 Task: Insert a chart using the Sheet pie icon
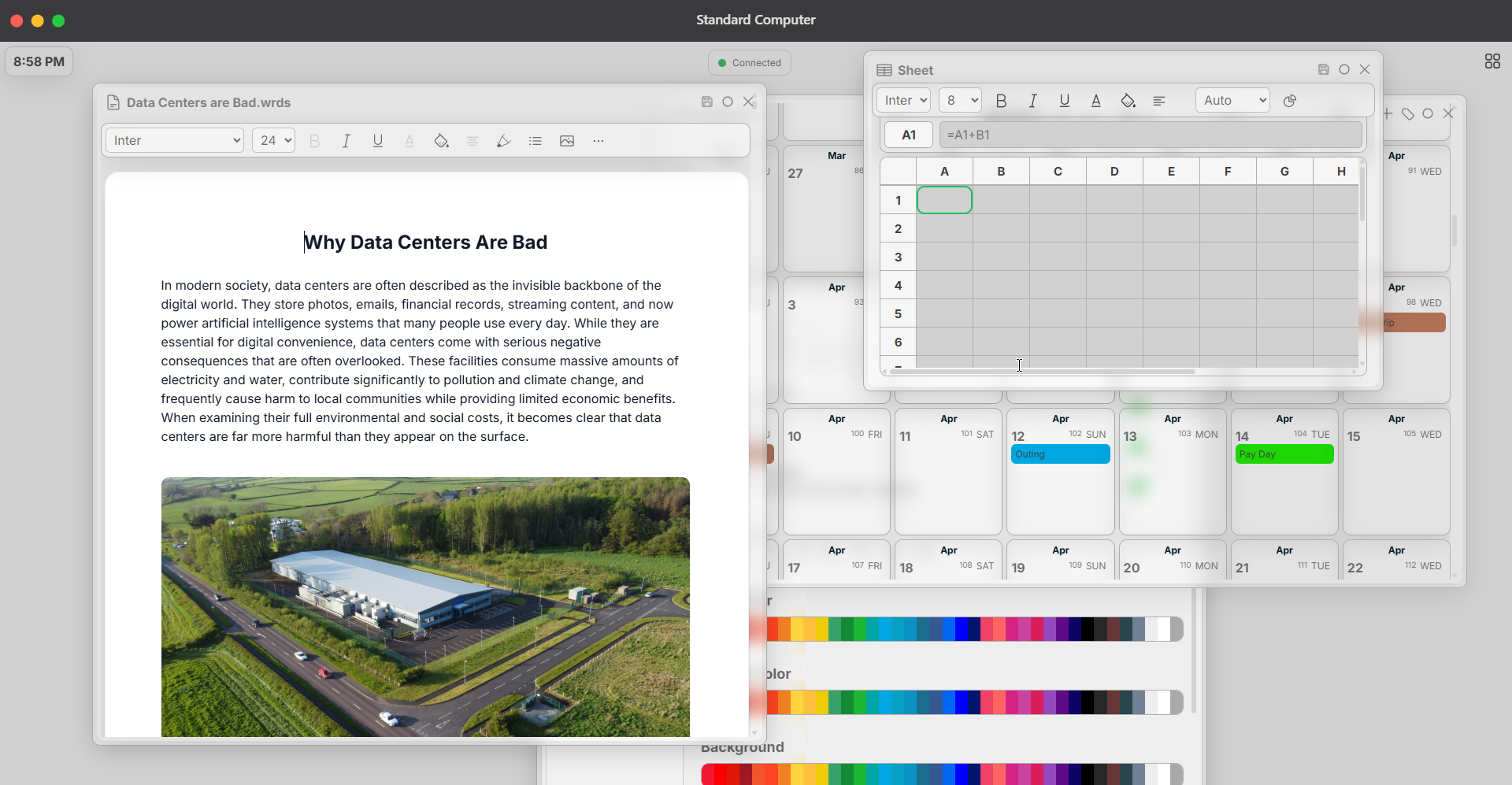[1289, 101]
